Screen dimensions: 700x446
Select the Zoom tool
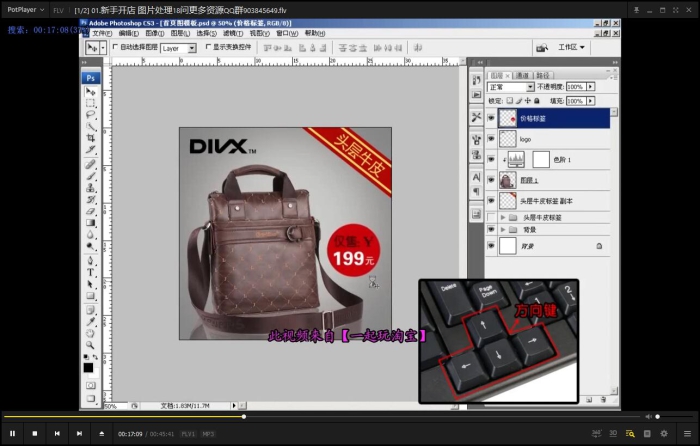(x=91, y=345)
